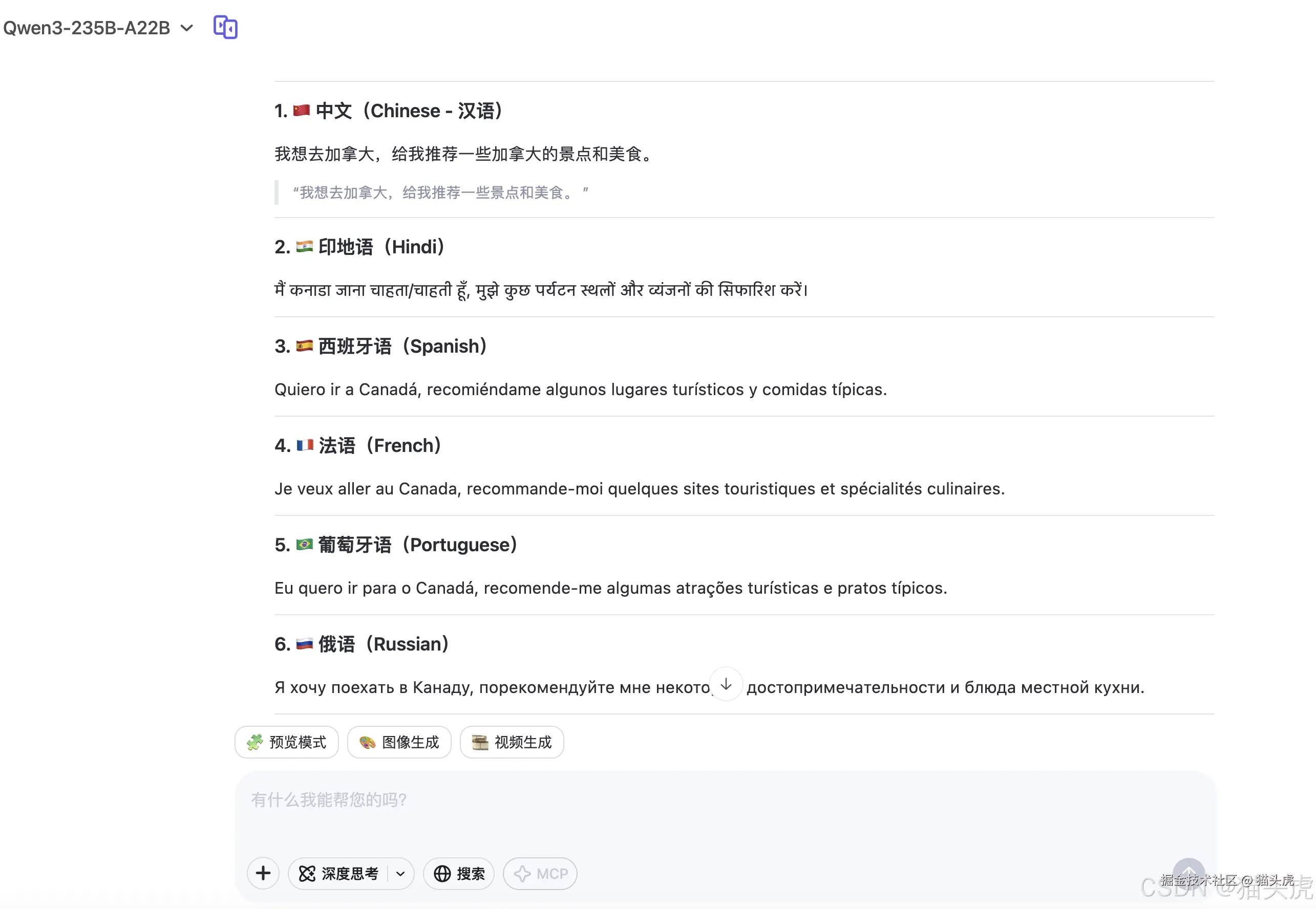
Task: Click the download arrow over the Russian text
Action: pos(726,685)
